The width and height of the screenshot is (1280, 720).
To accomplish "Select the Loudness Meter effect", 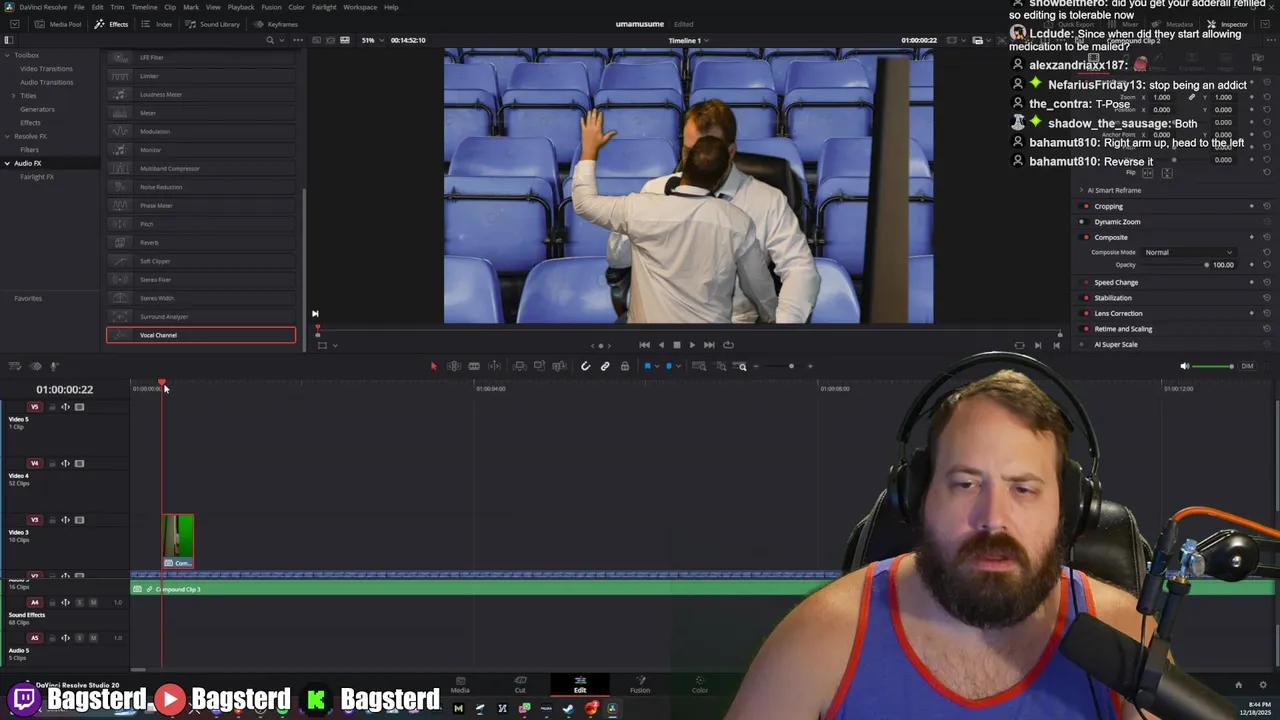I will pyautogui.click(x=200, y=94).
